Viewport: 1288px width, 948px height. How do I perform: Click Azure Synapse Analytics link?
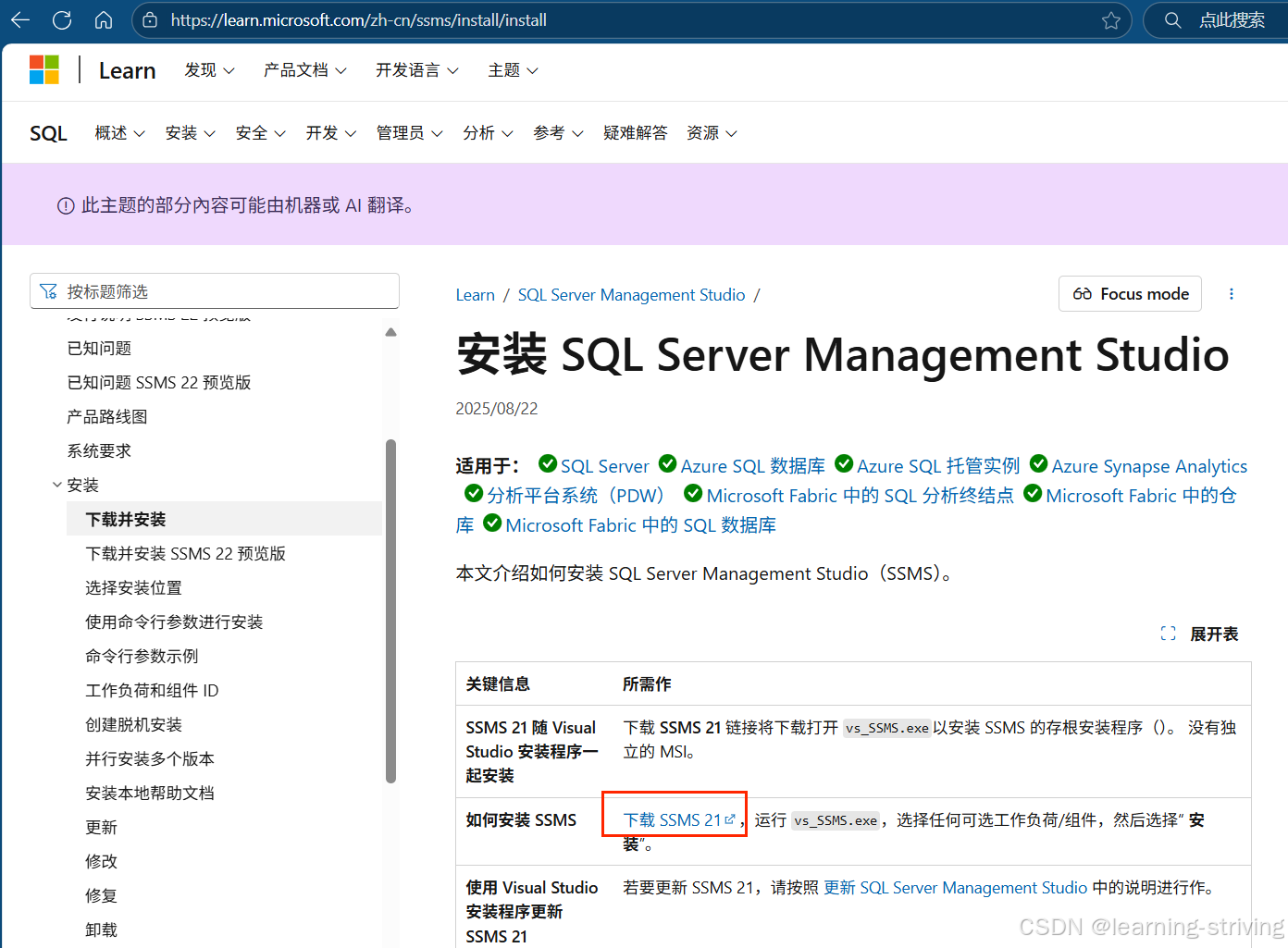point(1149,466)
